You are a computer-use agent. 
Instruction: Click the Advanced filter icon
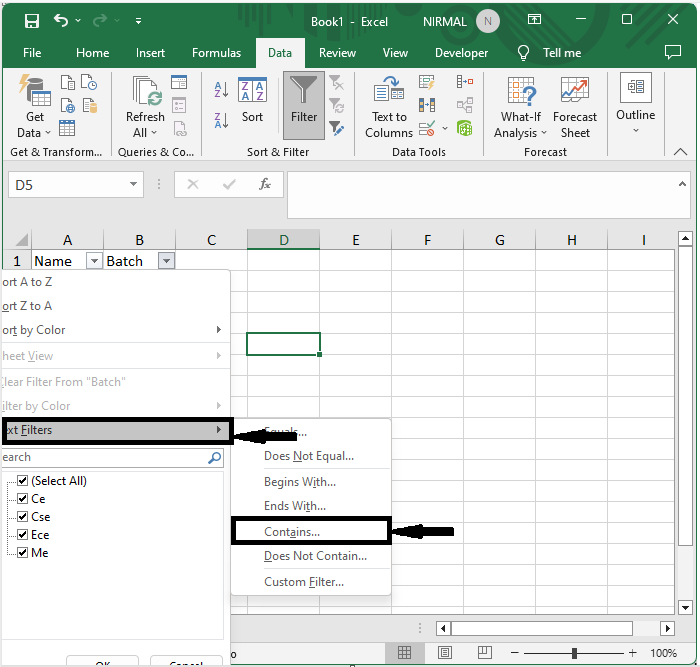(337, 129)
